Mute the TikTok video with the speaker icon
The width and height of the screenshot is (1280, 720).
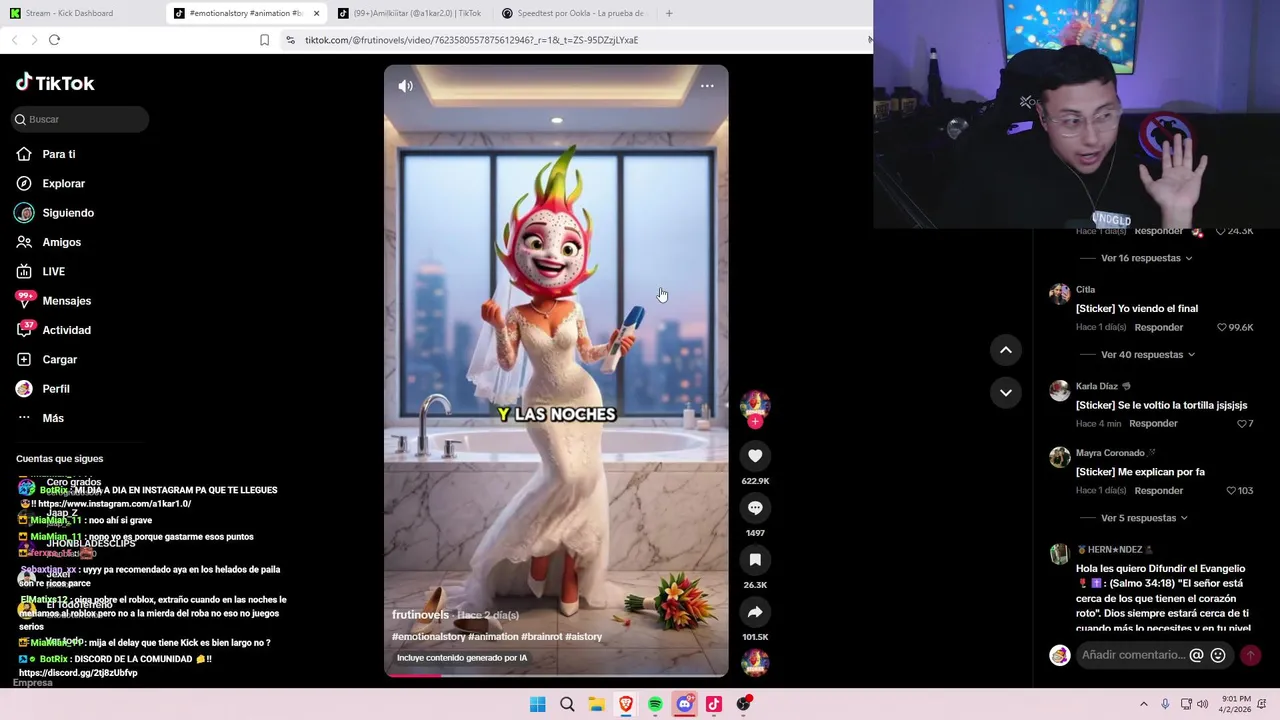405,86
